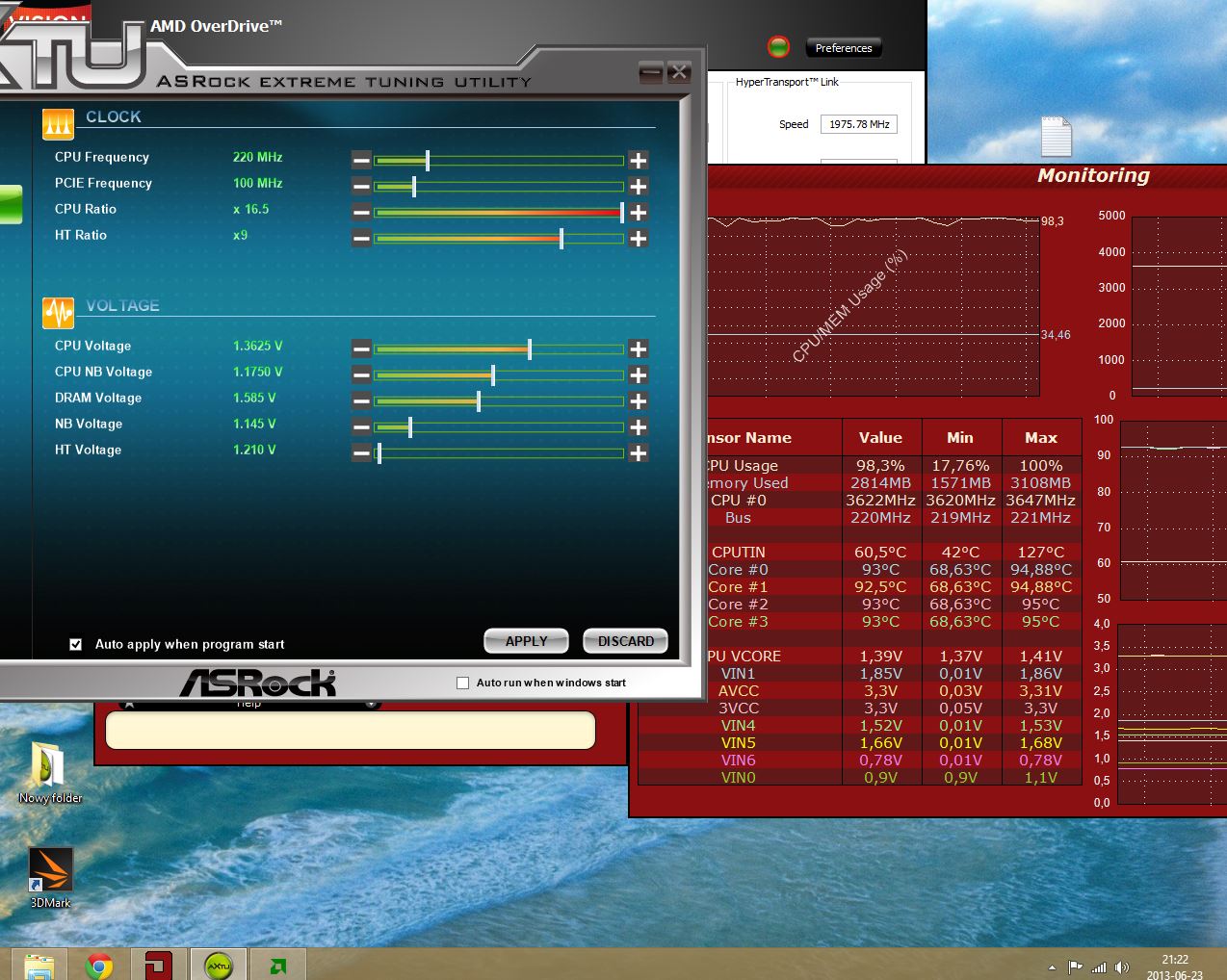
Task: Minimize the ASRock Extreme Tuning Utility window
Action: [x=651, y=72]
